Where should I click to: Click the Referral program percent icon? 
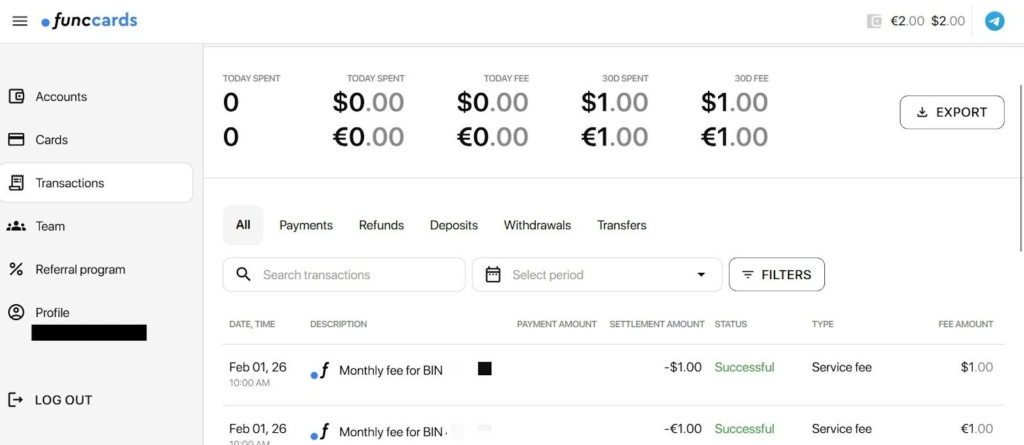tap(16, 269)
